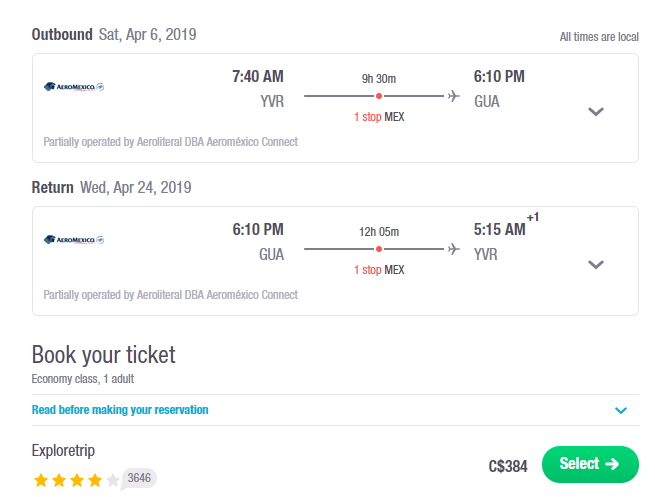Click the outbound Aeromexico airline logo
The width and height of the screenshot is (655, 497).
[74, 87]
